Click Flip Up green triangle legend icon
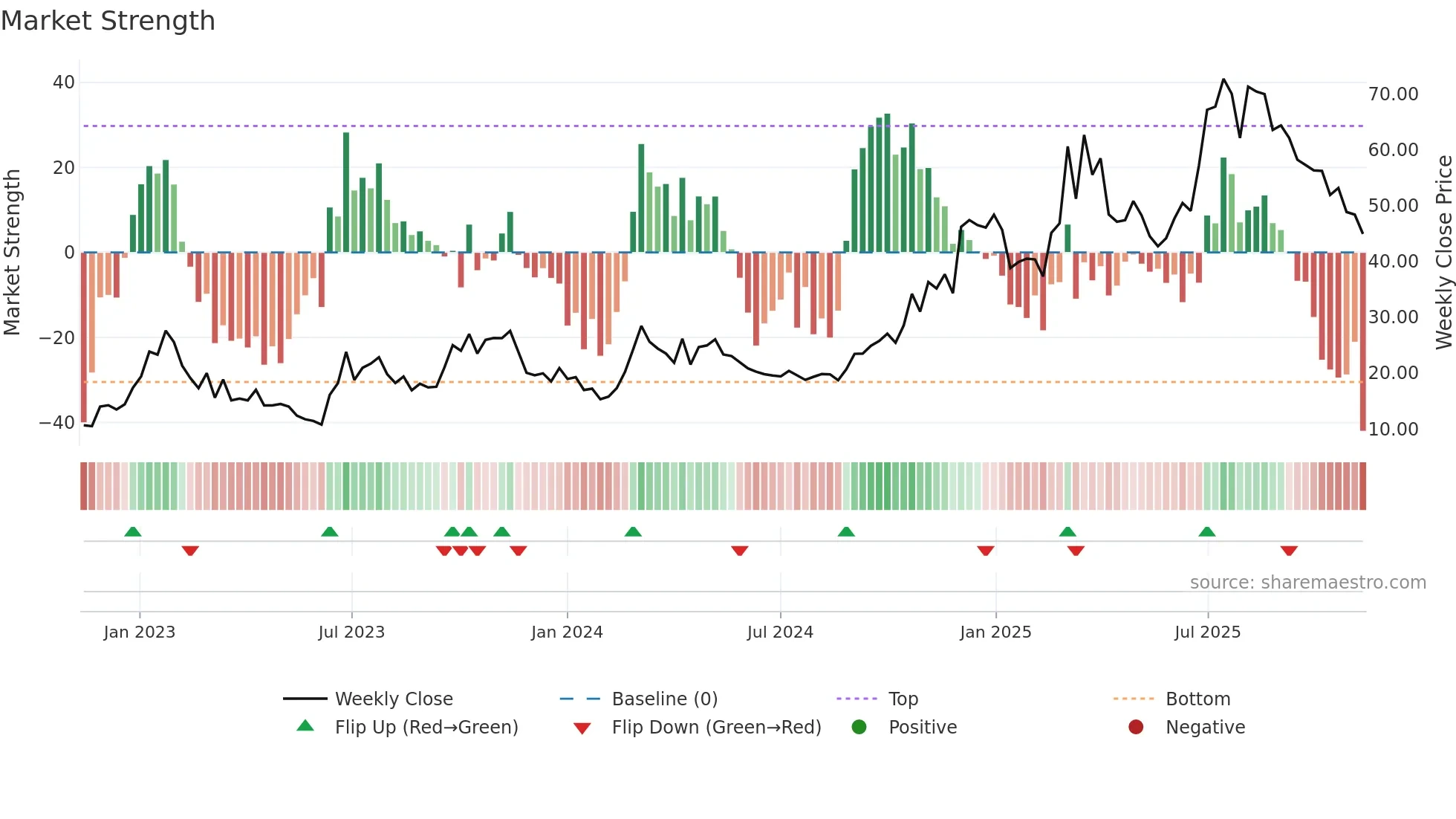Viewport: 1456px width, 819px height. tap(305, 726)
